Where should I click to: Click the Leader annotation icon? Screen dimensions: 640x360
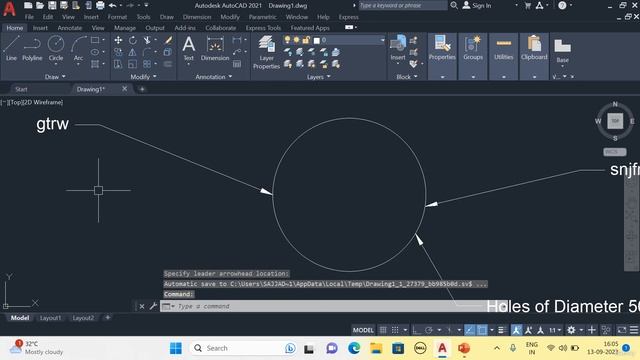click(237, 52)
